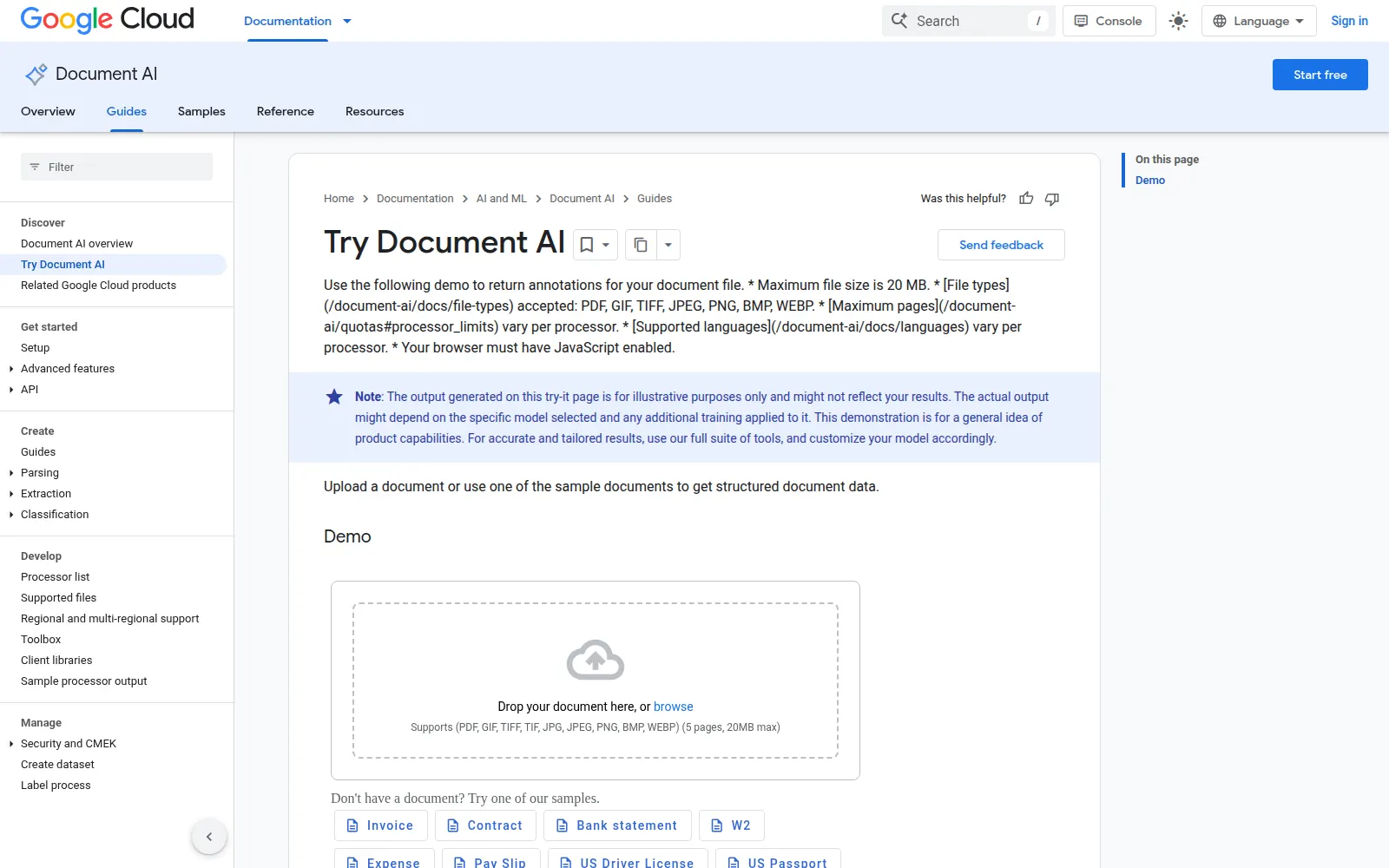The width and height of the screenshot is (1389, 868).
Task: Toggle the light/dark theme sun icon
Action: pos(1178,21)
